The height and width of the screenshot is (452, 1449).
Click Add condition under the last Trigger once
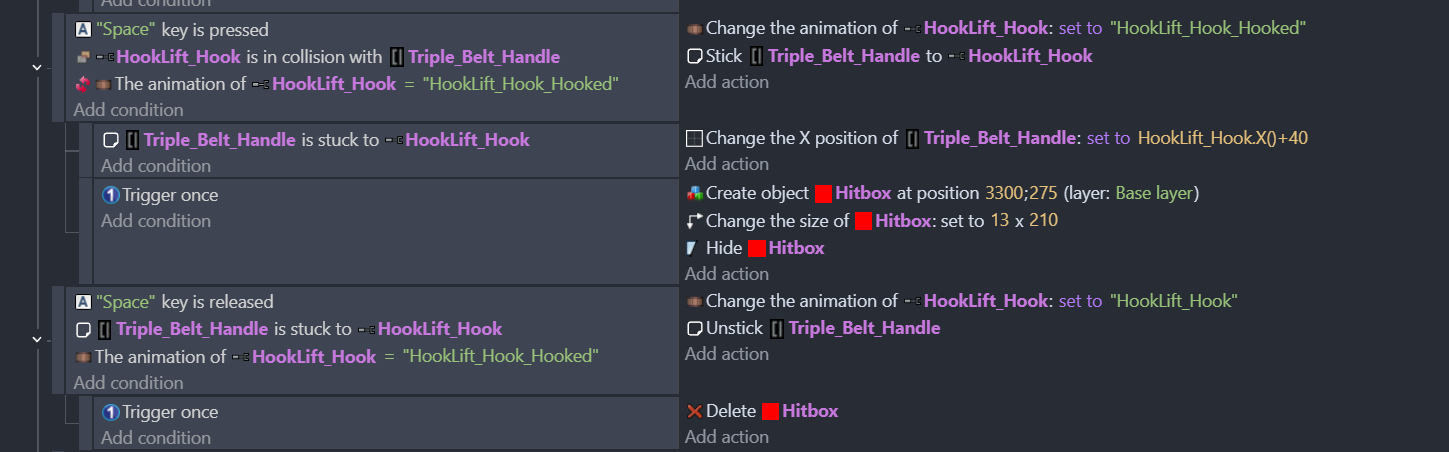pos(156,437)
